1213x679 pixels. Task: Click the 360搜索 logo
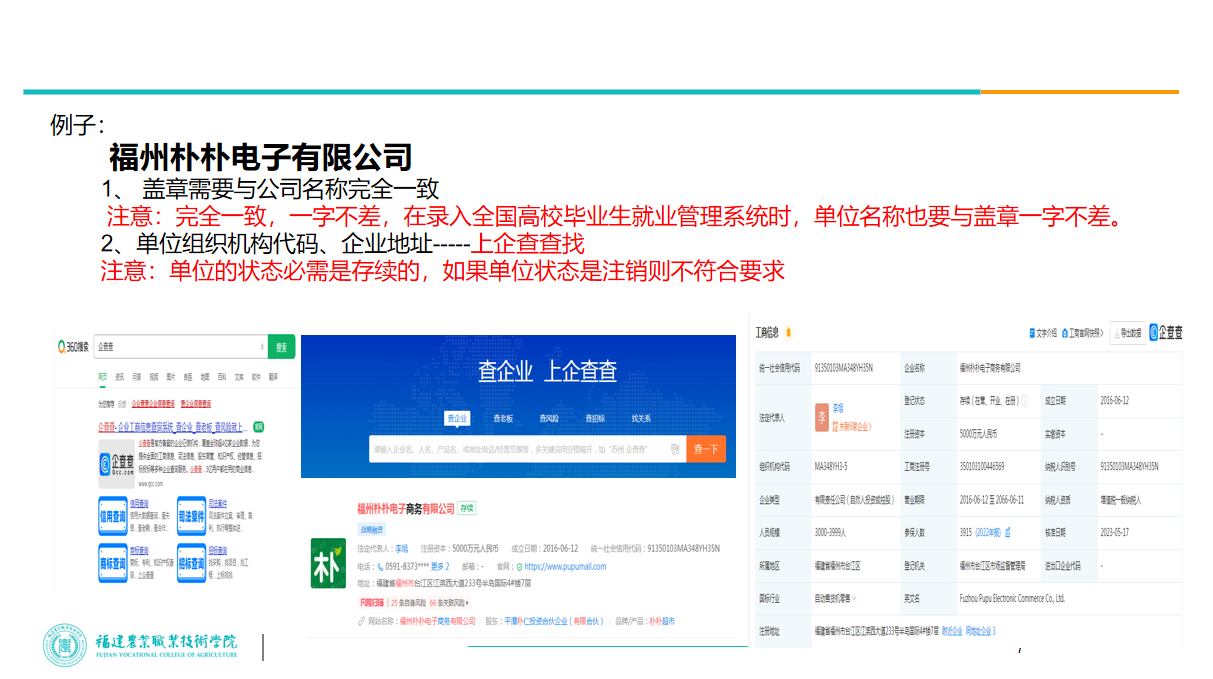(x=73, y=347)
